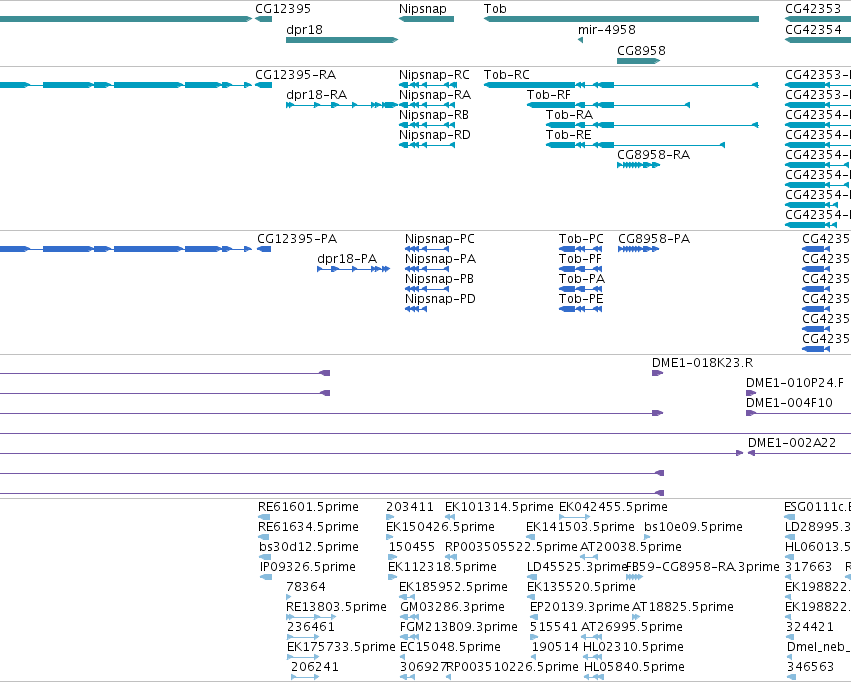Select the EK141503.5prime EST
Screen dimensions: 851x682
530,537
